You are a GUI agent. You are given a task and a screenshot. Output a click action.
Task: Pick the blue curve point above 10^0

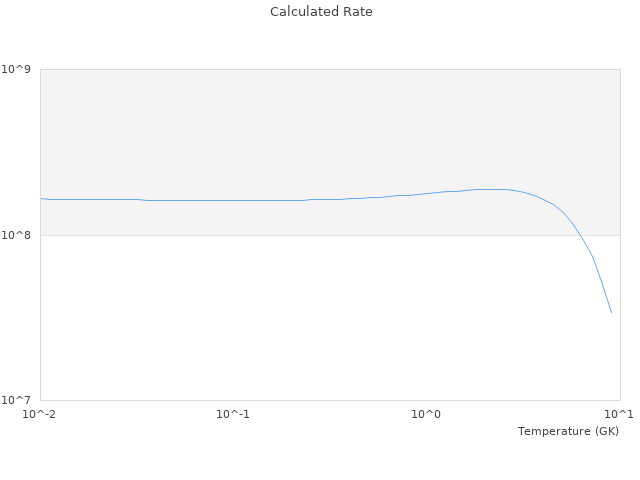(427, 193)
